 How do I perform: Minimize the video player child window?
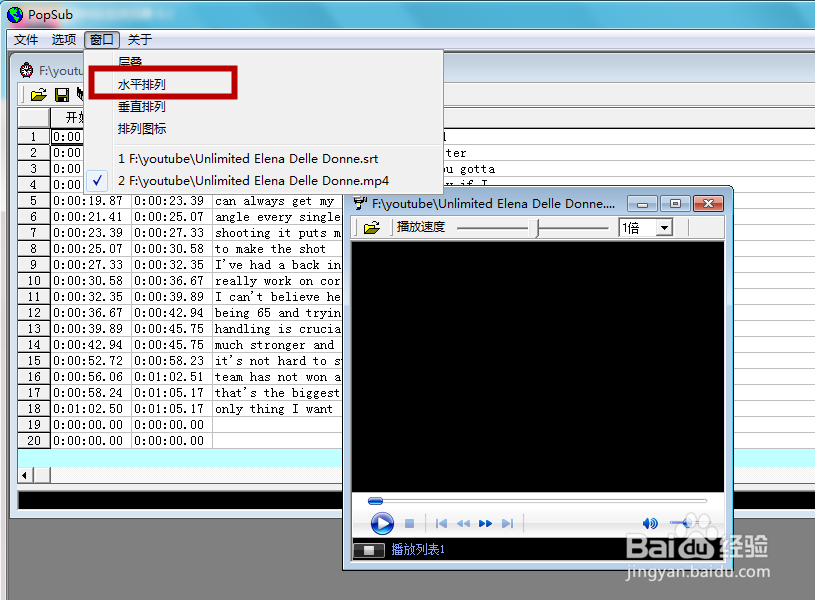(642, 204)
